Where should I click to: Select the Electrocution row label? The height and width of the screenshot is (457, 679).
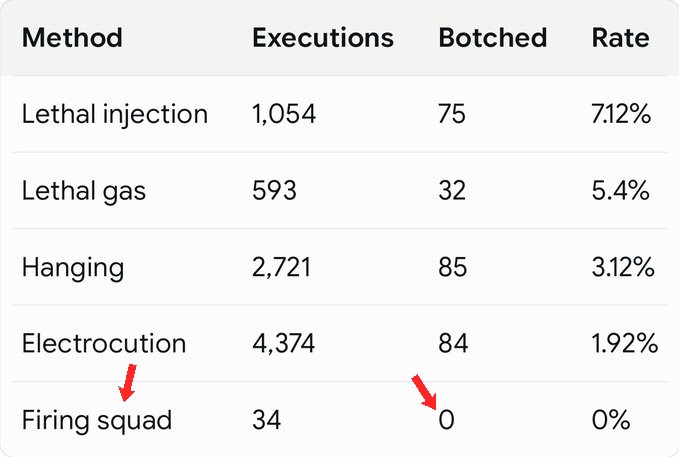(104, 344)
